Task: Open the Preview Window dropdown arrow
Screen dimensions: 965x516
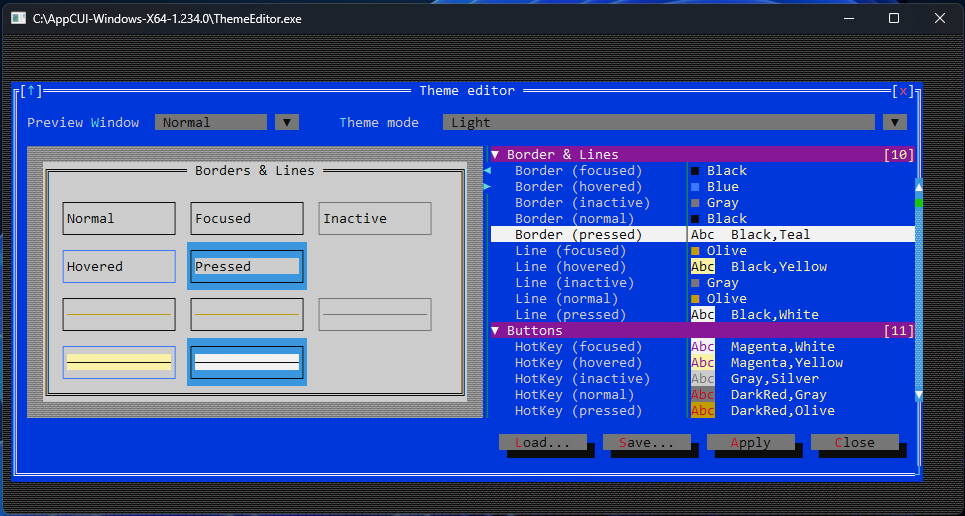Action: [x=287, y=122]
